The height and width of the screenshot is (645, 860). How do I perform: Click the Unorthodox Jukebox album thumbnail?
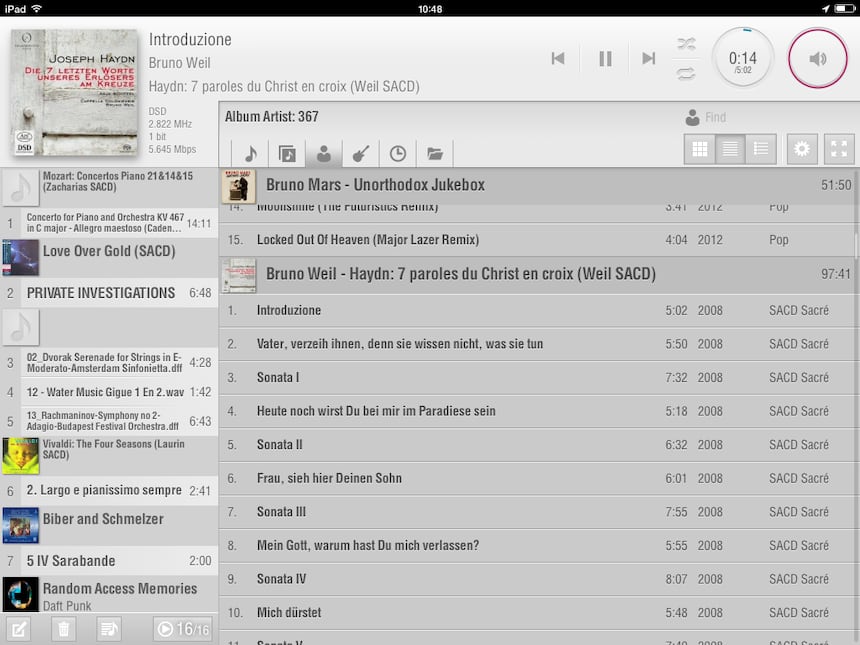239,186
